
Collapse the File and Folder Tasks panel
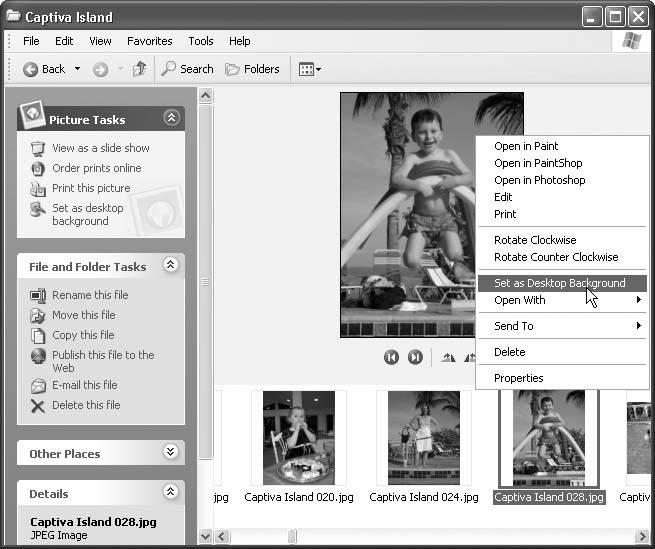(x=171, y=266)
